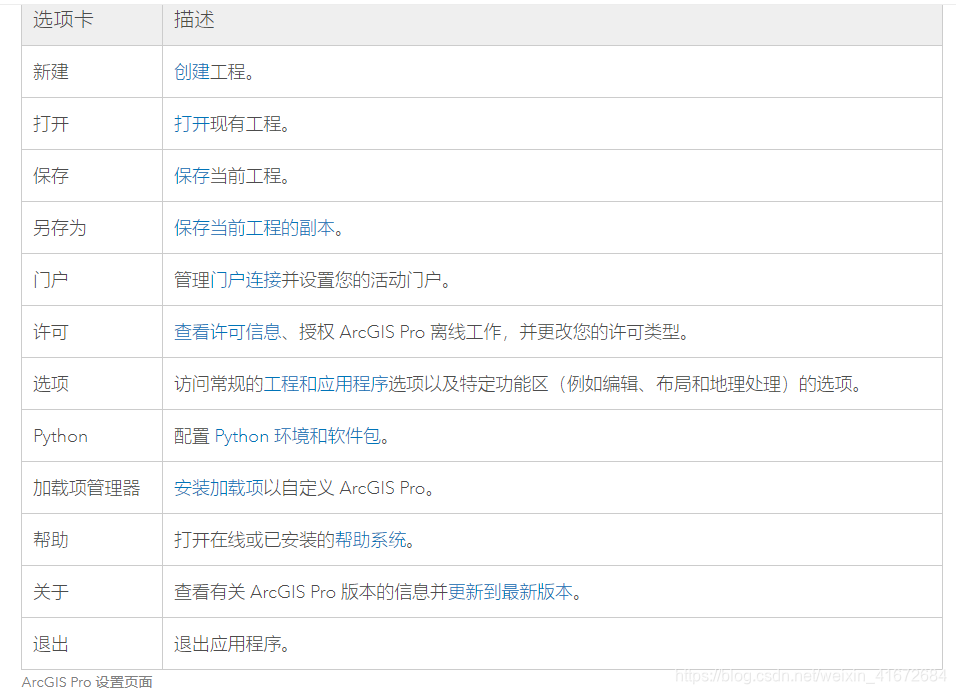Select the 另存为 cell in first column
Image resolution: width=956 pixels, height=694 pixels.
60,228
